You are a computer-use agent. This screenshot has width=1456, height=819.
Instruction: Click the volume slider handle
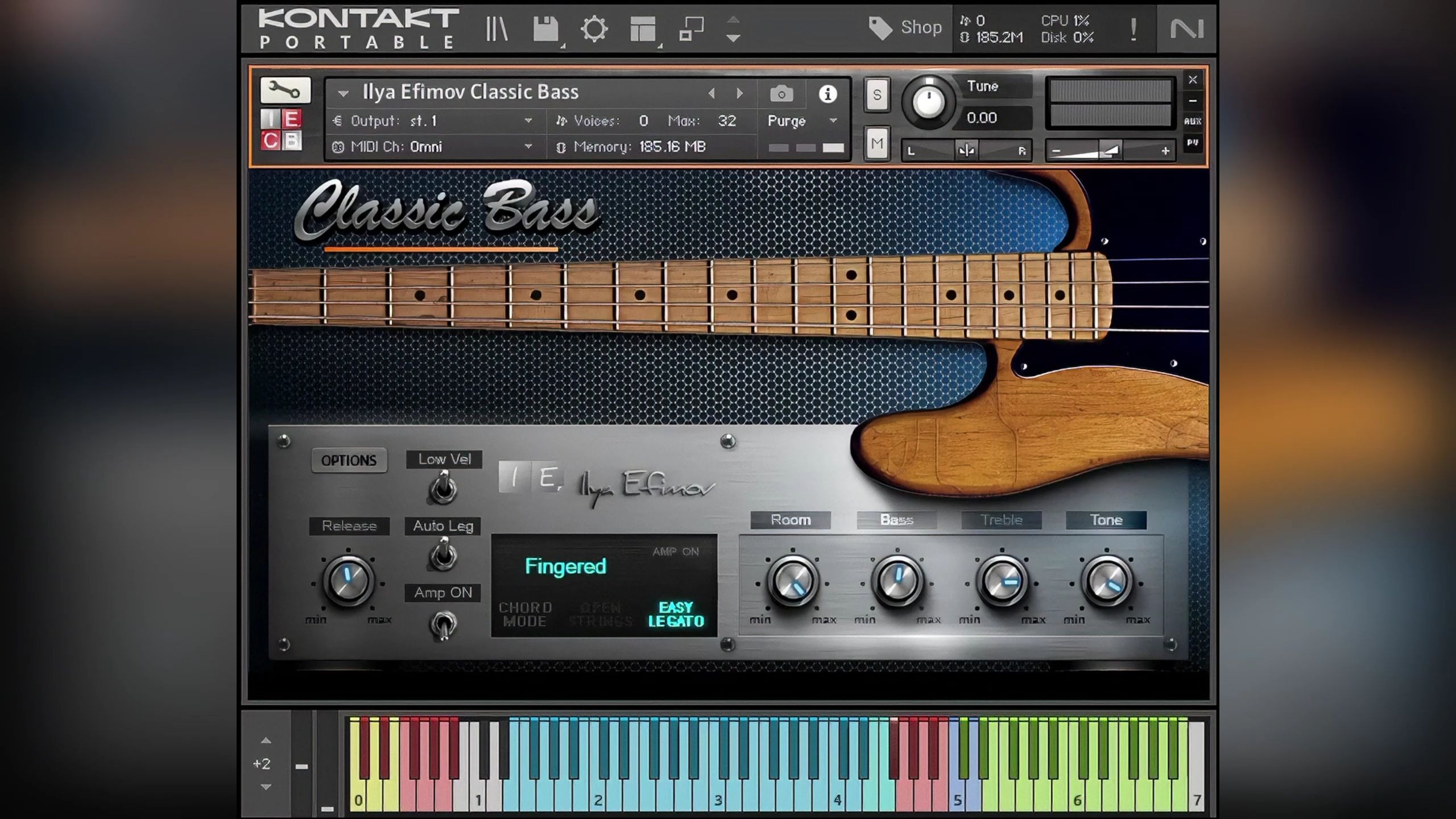tap(1110, 150)
